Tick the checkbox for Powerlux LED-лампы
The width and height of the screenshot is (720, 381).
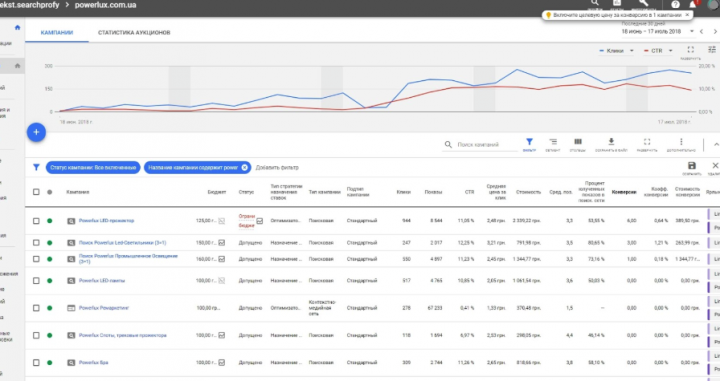coord(36,280)
